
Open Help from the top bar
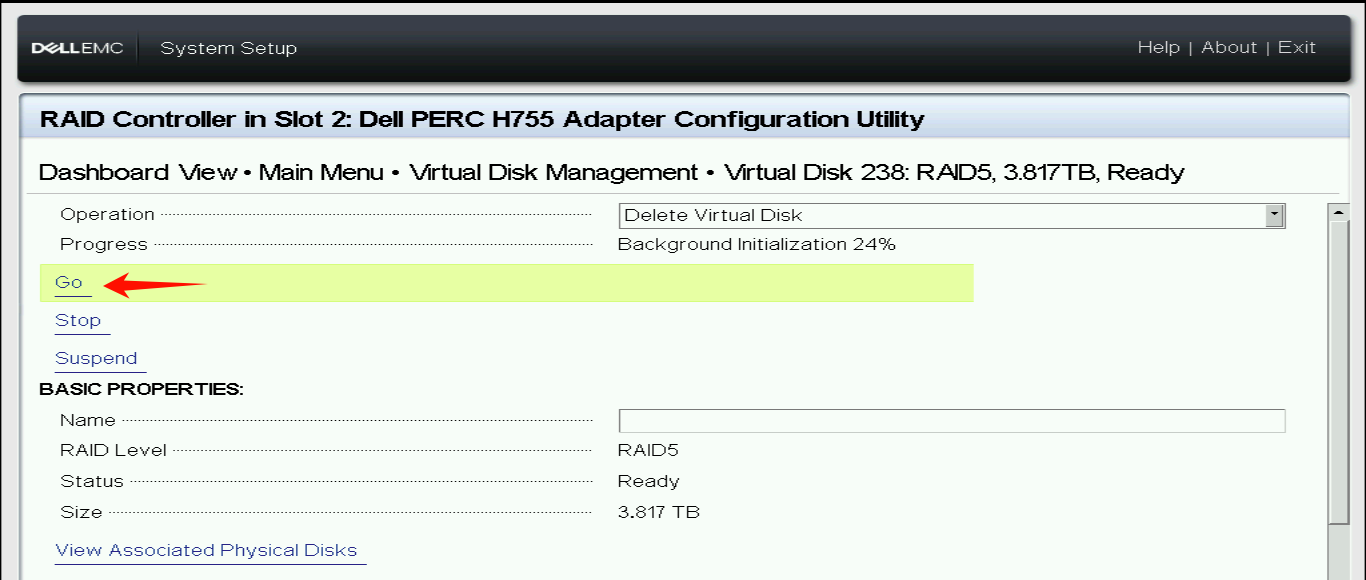click(1159, 47)
